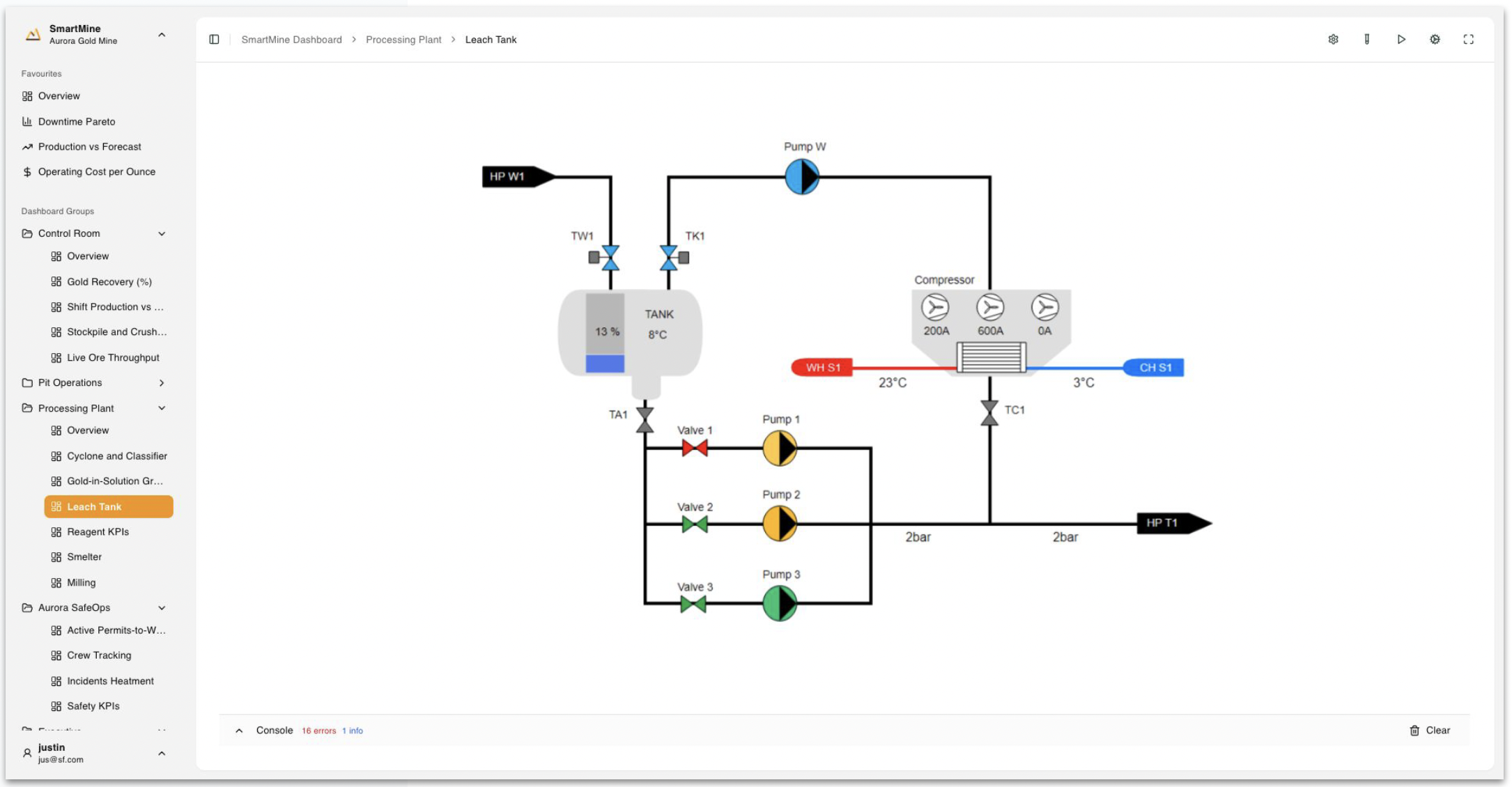Screen dimensions: 1512x787
Task: Toggle the green Valve 3 symbol
Action: click(693, 605)
